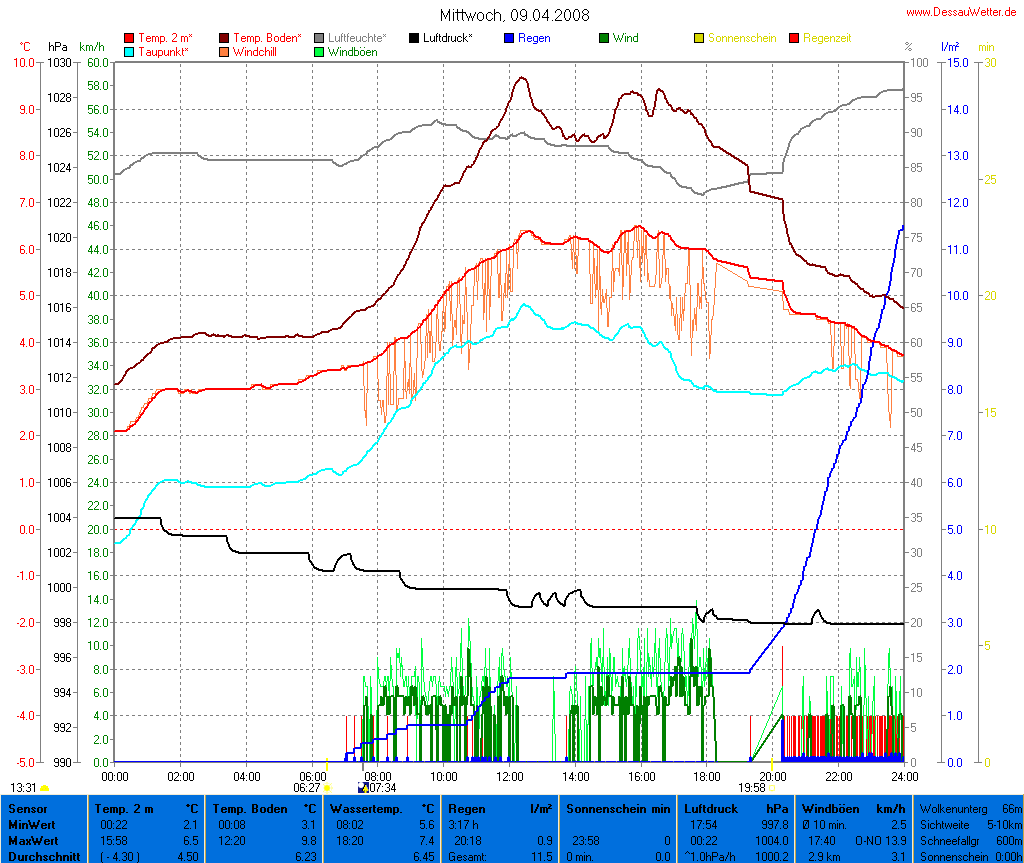Click the blue Regen legend square
This screenshot has height=863, width=1024.
(x=509, y=38)
